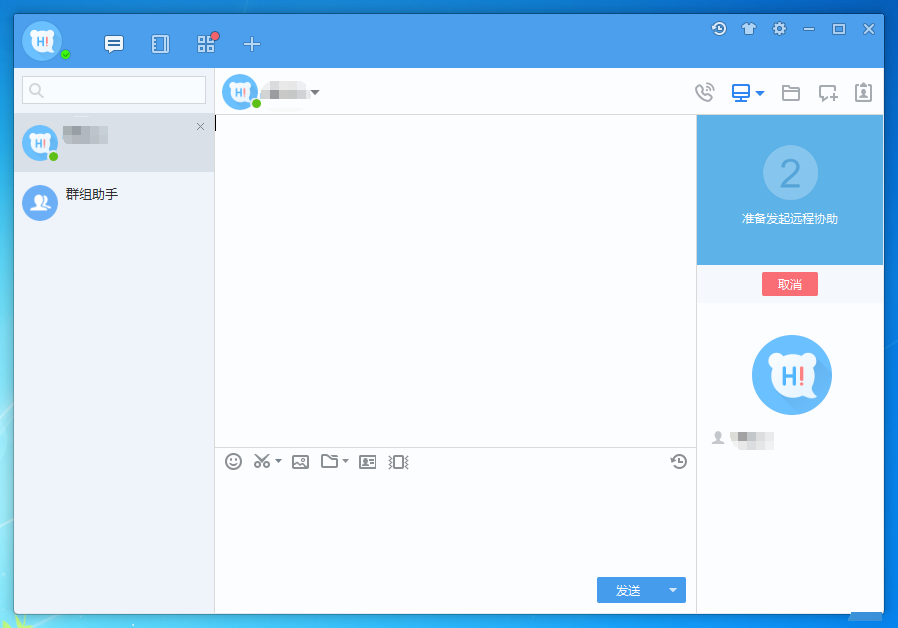This screenshot has width=898, height=628.
Task: Send a window shake icon
Action: pyautogui.click(x=399, y=462)
